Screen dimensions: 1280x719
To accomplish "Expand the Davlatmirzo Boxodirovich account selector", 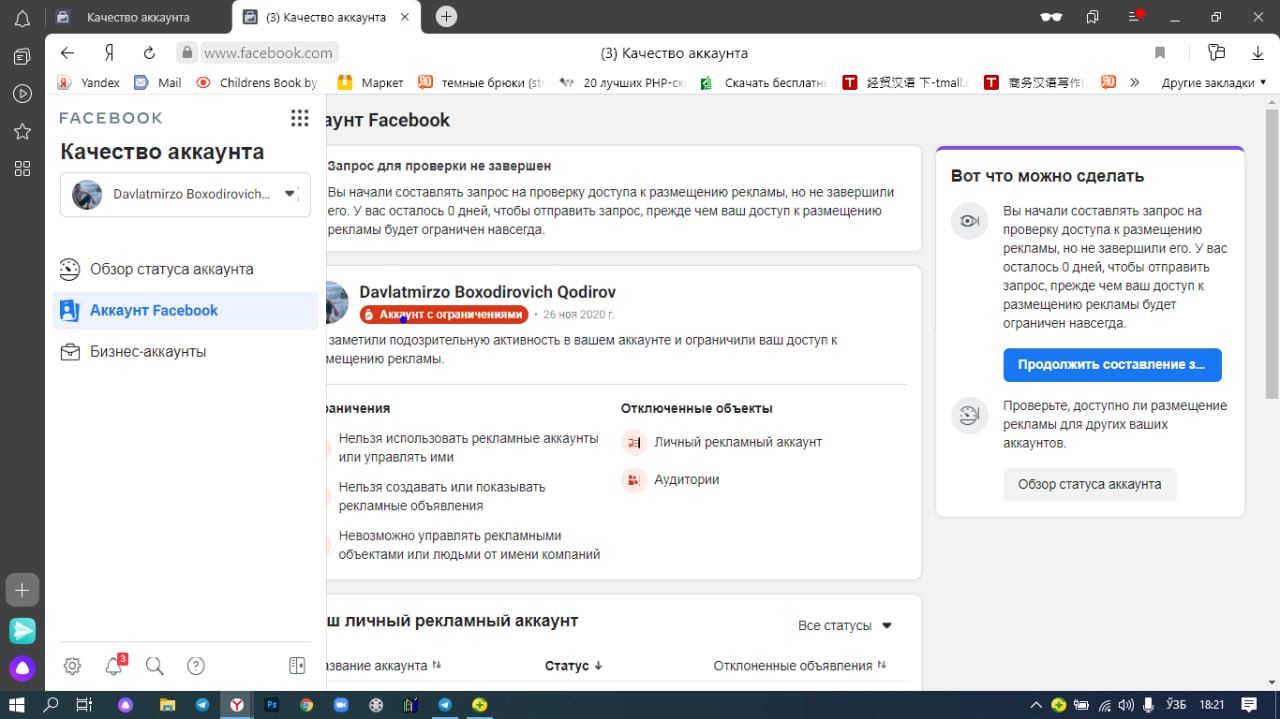I will (x=185, y=194).
